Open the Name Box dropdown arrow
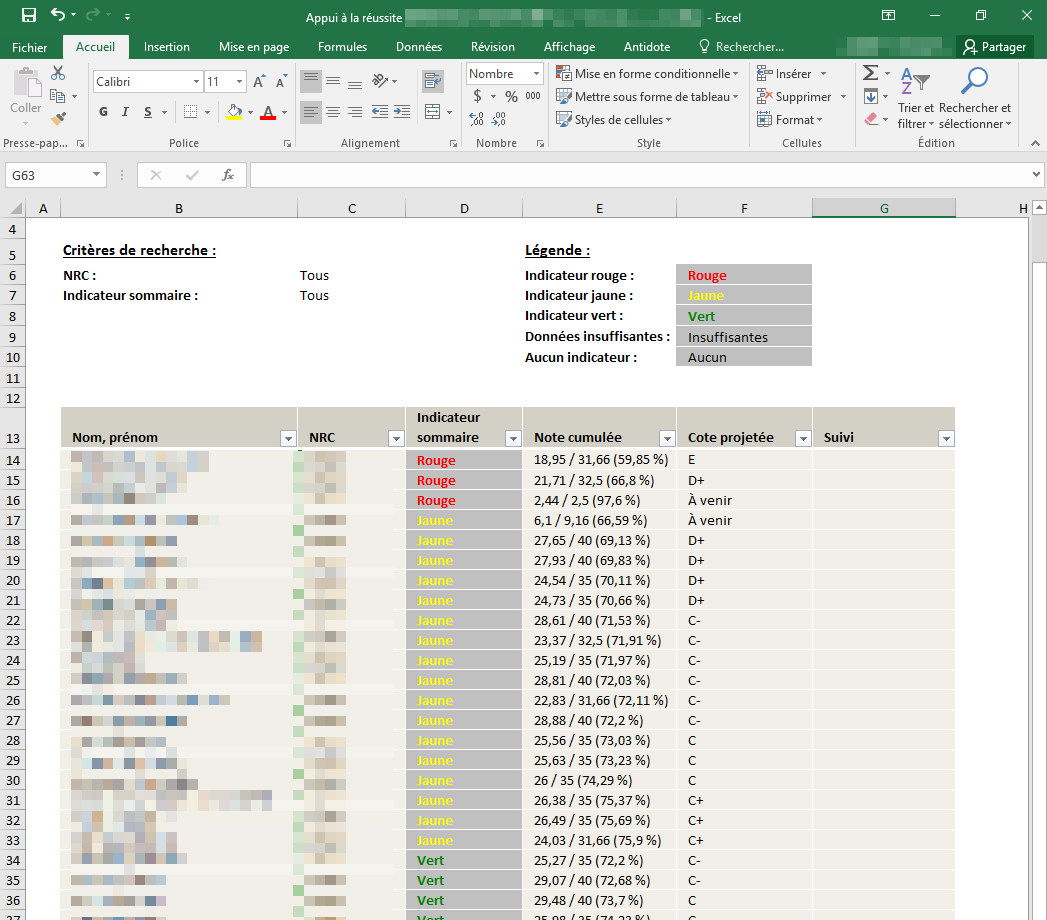 pos(96,175)
